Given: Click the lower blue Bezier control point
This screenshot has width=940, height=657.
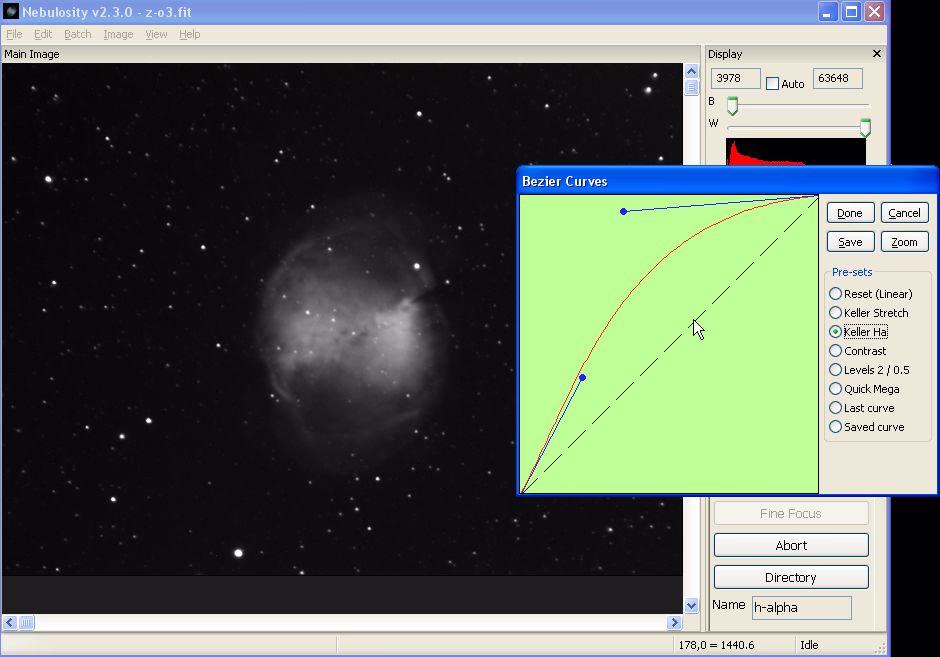Looking at the screenshot, I should (582, 377).
